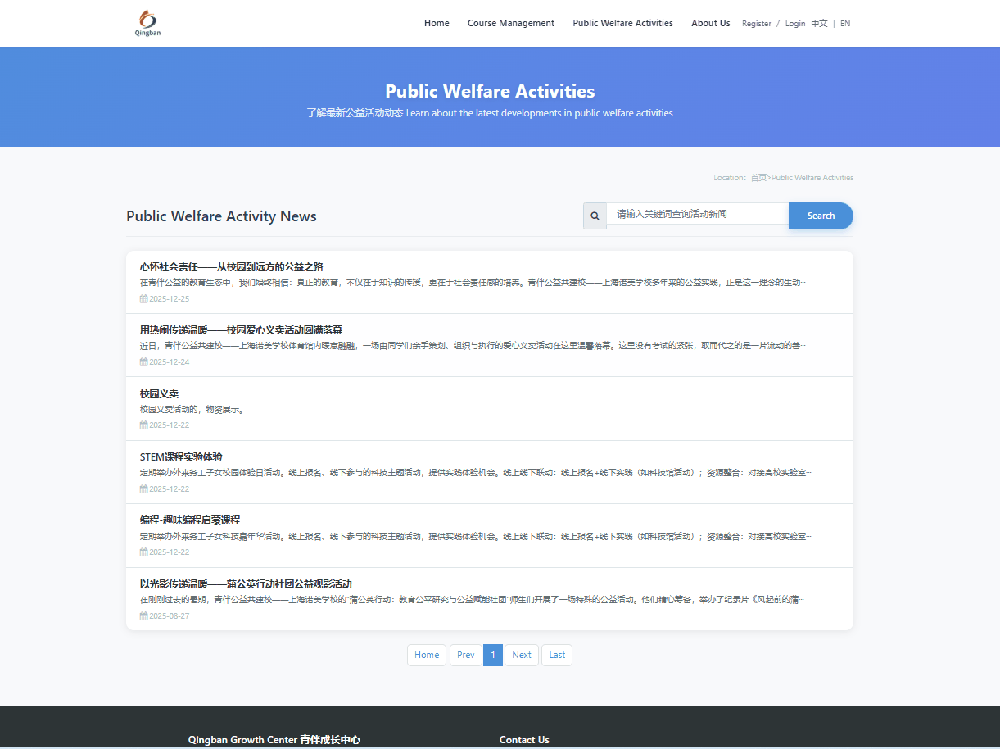The width and height of the screenshot is (1000, 749).
Task: Go to Public Welfare Activities nav item
Action: [x=622, y=23]
